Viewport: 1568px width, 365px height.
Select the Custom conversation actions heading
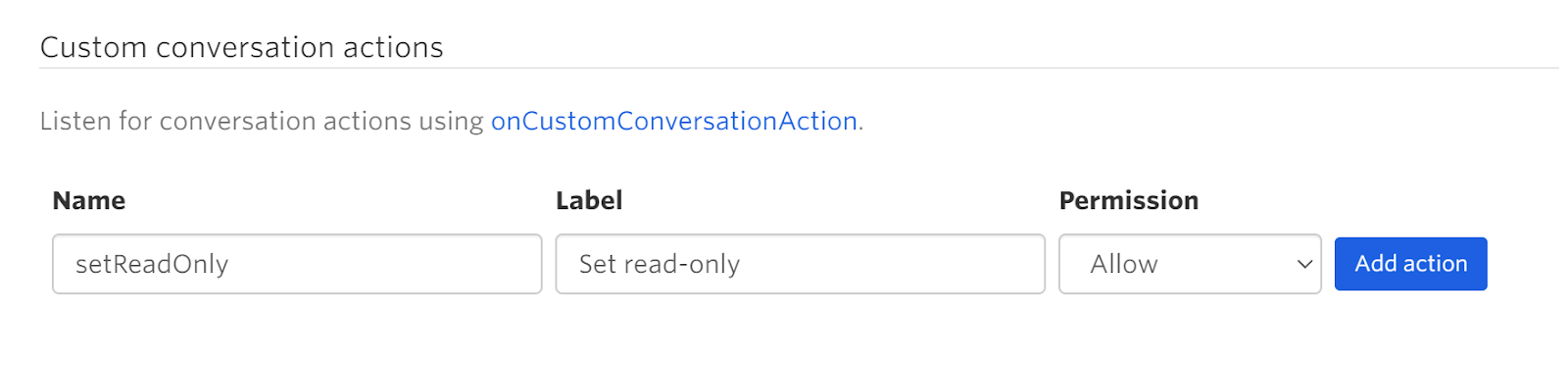tap(242, 48)
